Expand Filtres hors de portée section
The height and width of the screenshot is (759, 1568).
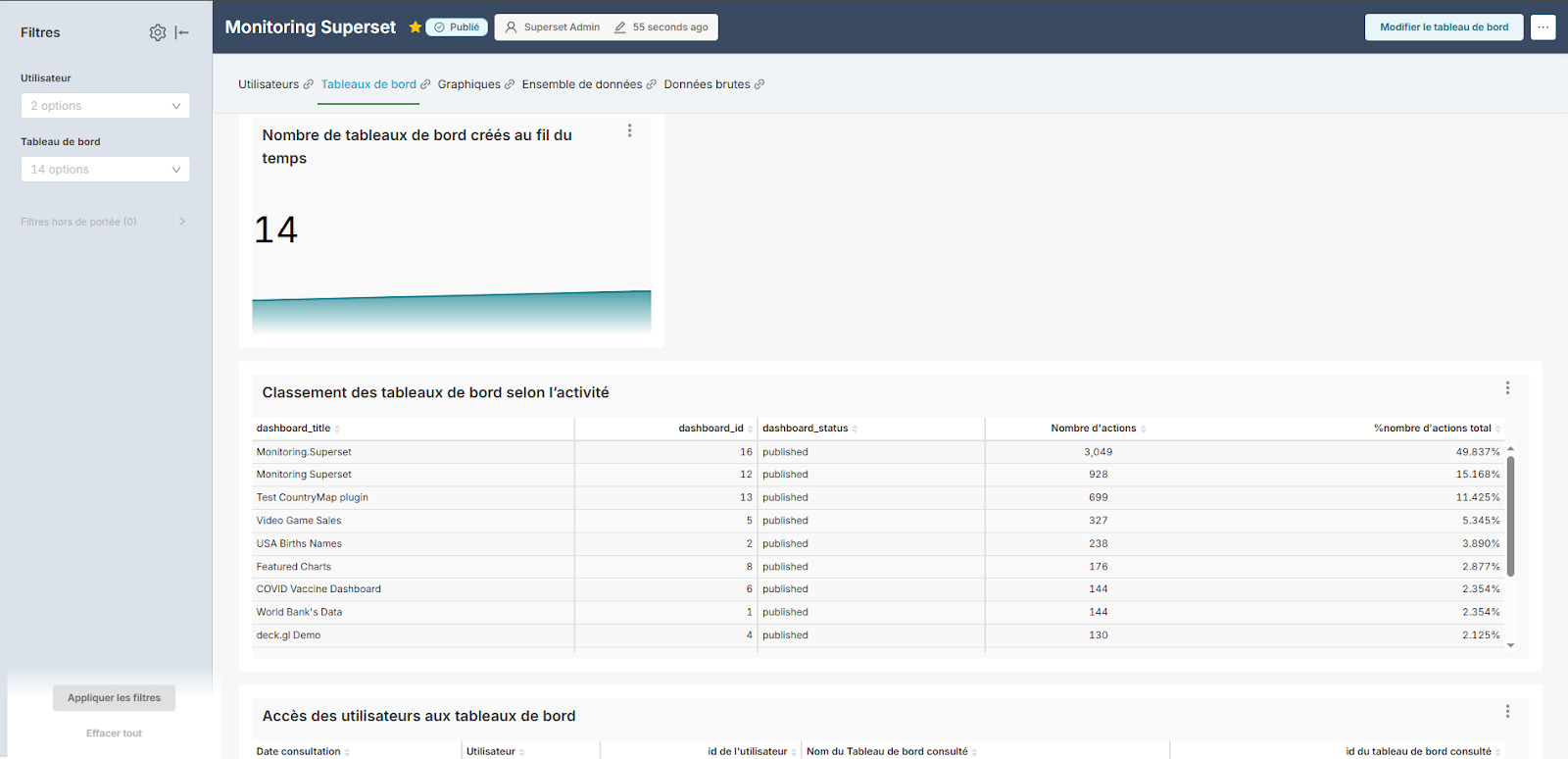[x=103, y=222]
